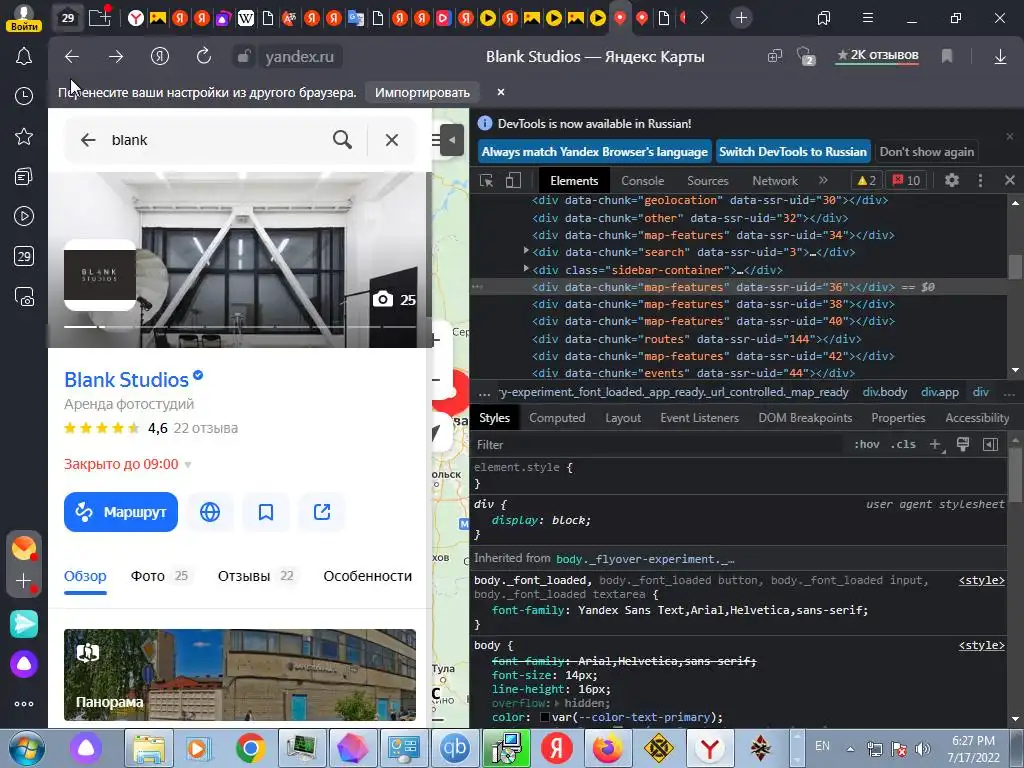
Task: Go back from the blank search result
Action: 88,140
